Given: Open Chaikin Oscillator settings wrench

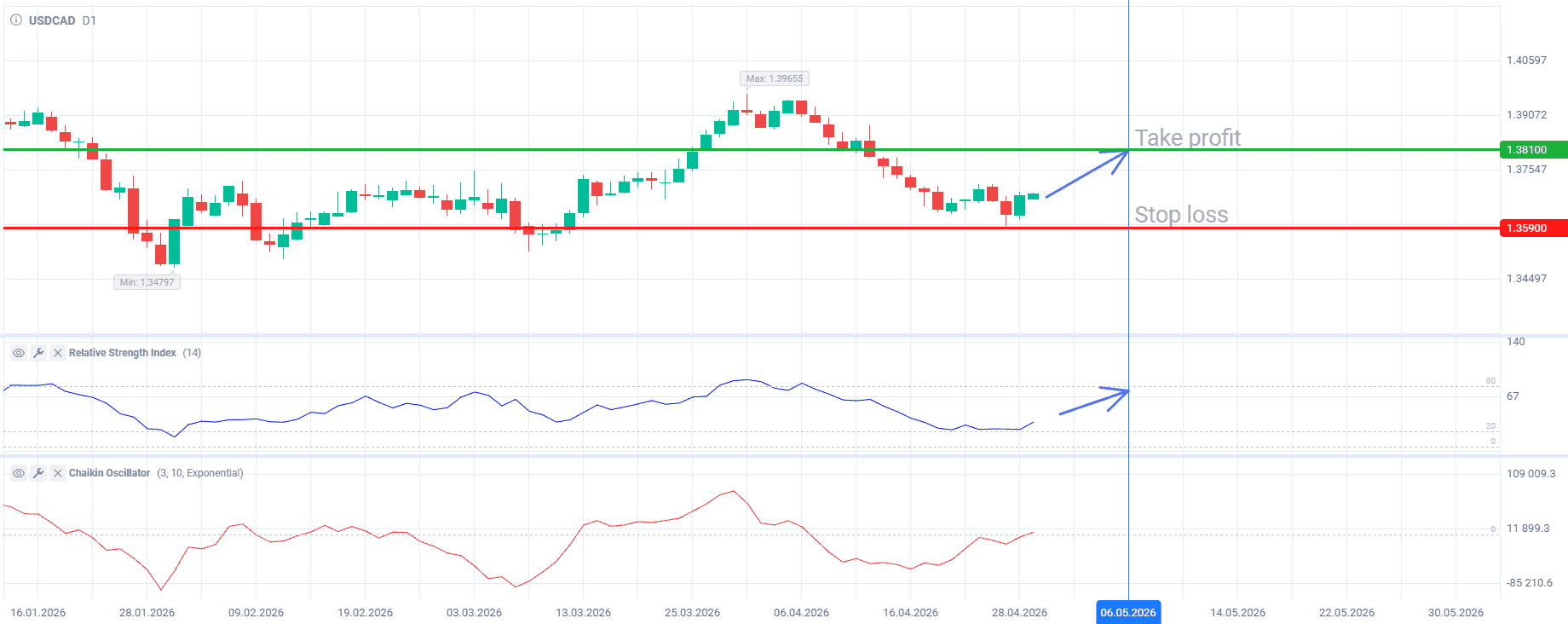Looking at the screenshot, I should click(x=38, y=473).
